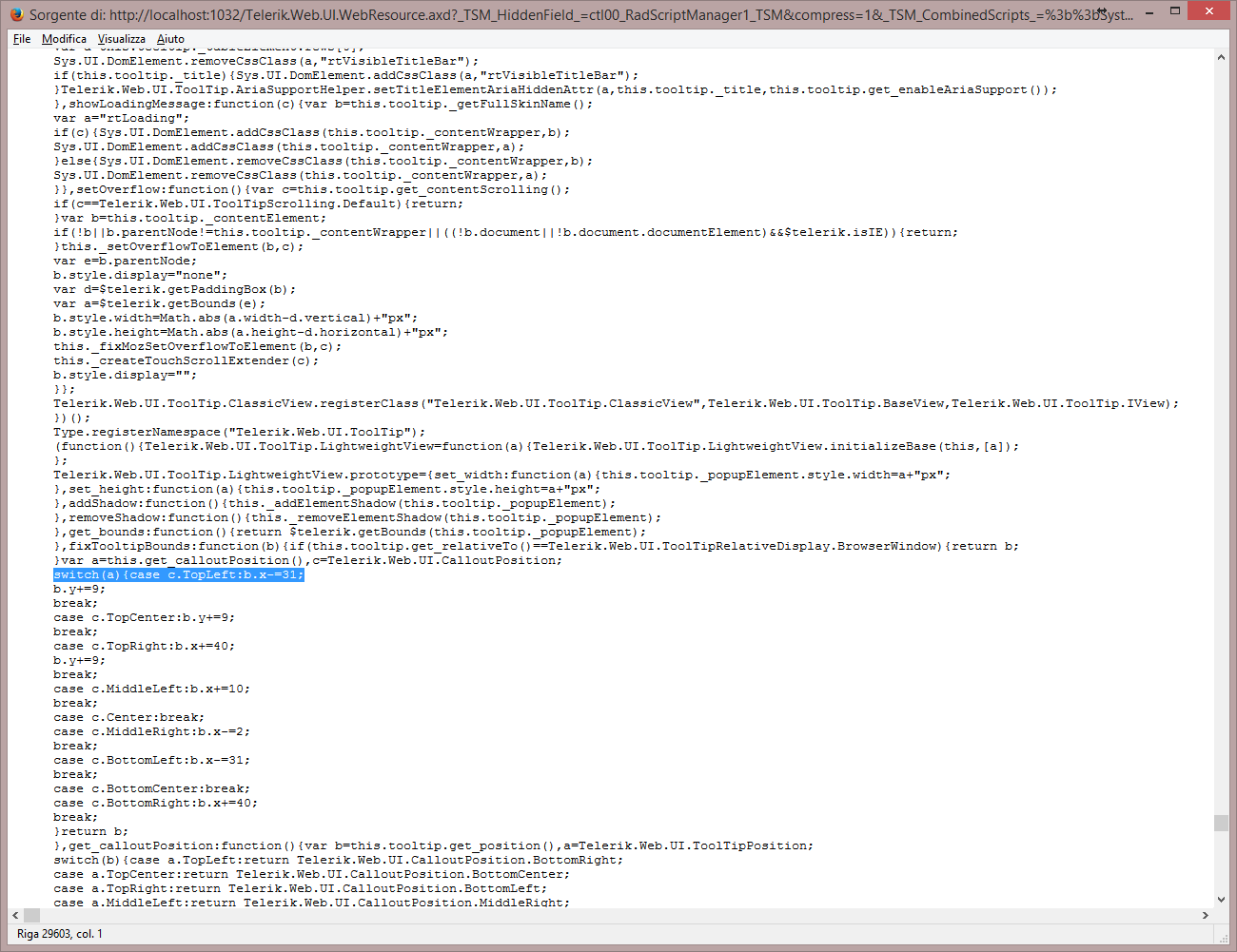Click the window title text 'Sorgente di:'

67,14
